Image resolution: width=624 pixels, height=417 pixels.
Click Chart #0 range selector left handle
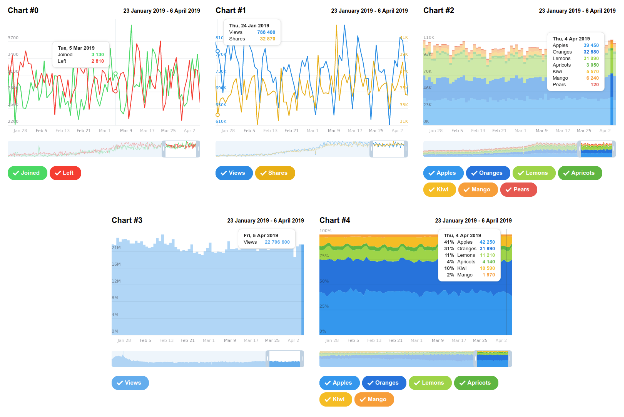click(164, 149)
